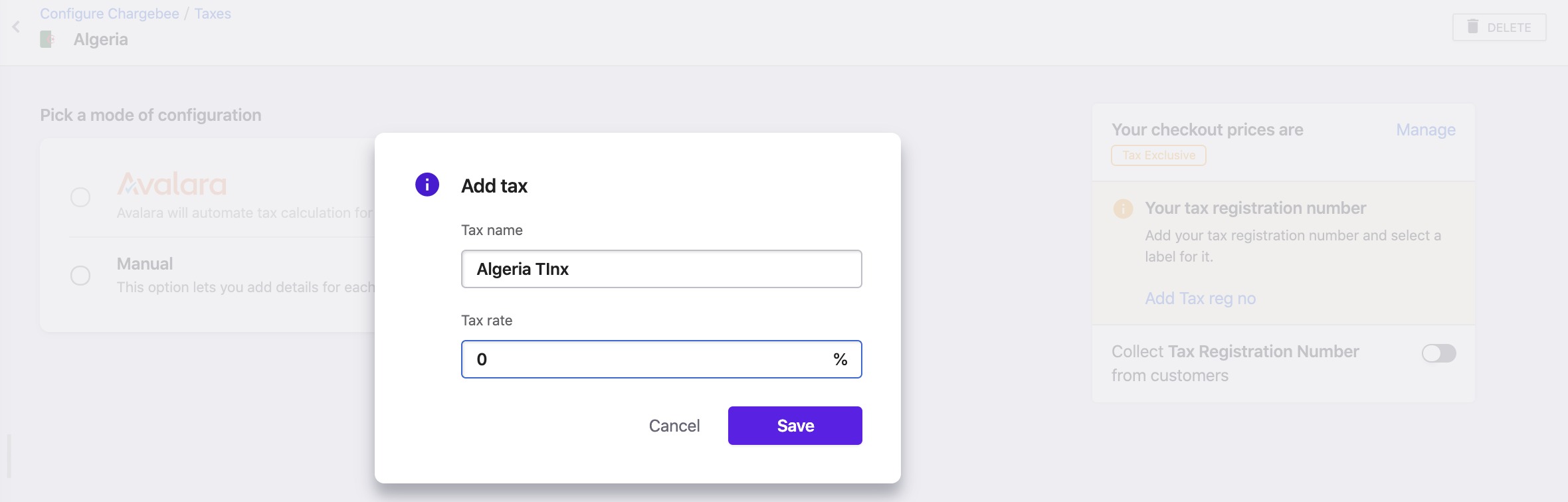Click the Save button
The width and height of the screenshot is (1568, 502).
(x=795, y=426)
